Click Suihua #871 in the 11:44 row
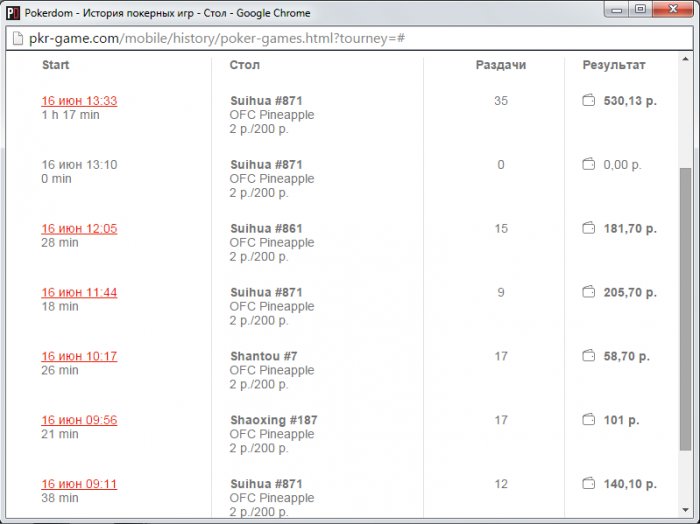The height and width of the screenshot is (524, 700). (x=266, y=292)
